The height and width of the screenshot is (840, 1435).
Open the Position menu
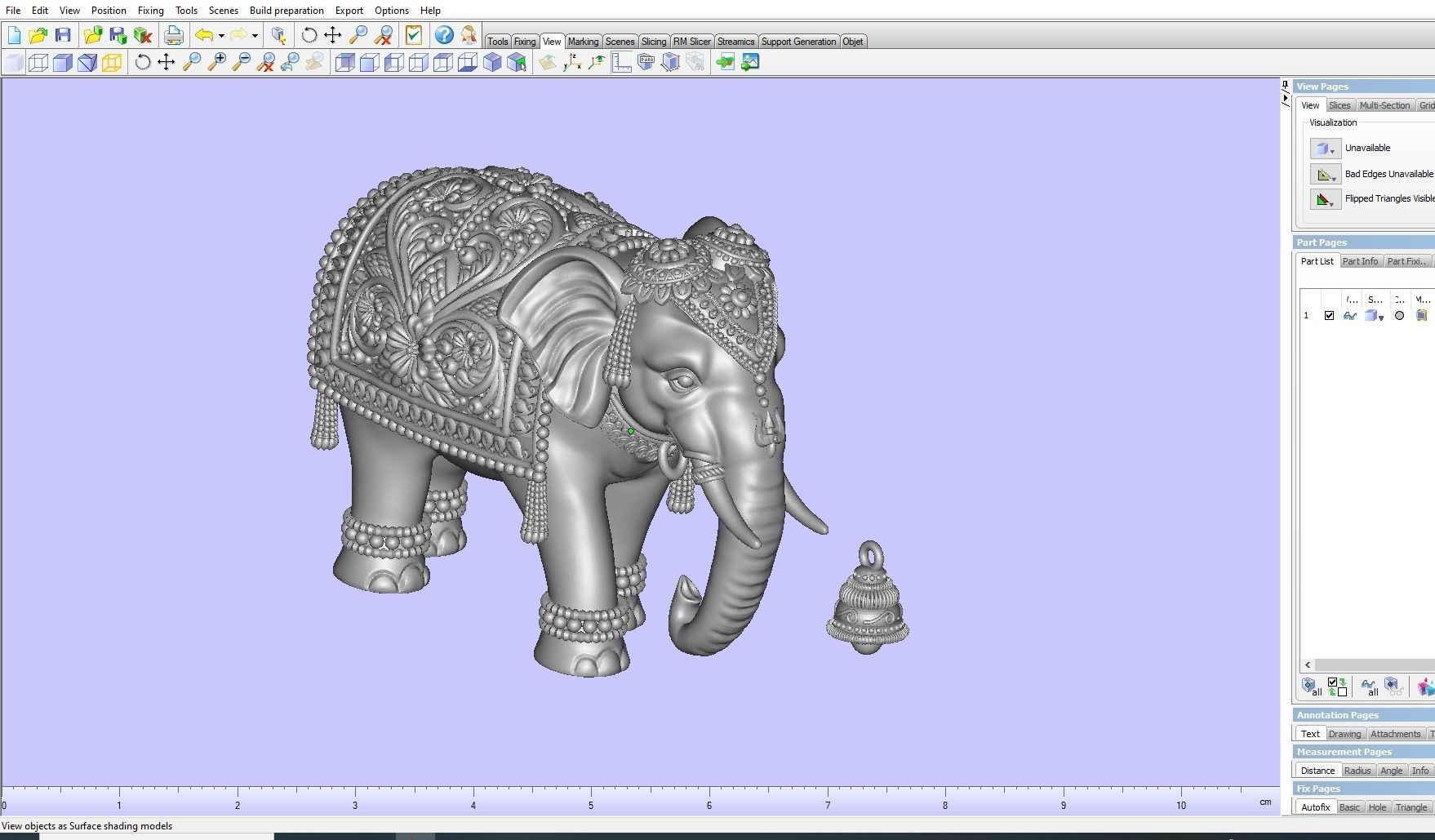(x=109, y=11)
